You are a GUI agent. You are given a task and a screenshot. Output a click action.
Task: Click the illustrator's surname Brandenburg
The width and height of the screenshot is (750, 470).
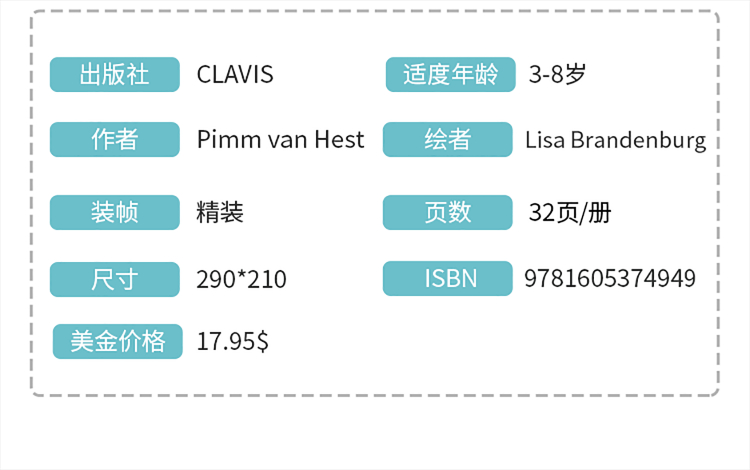638,140
